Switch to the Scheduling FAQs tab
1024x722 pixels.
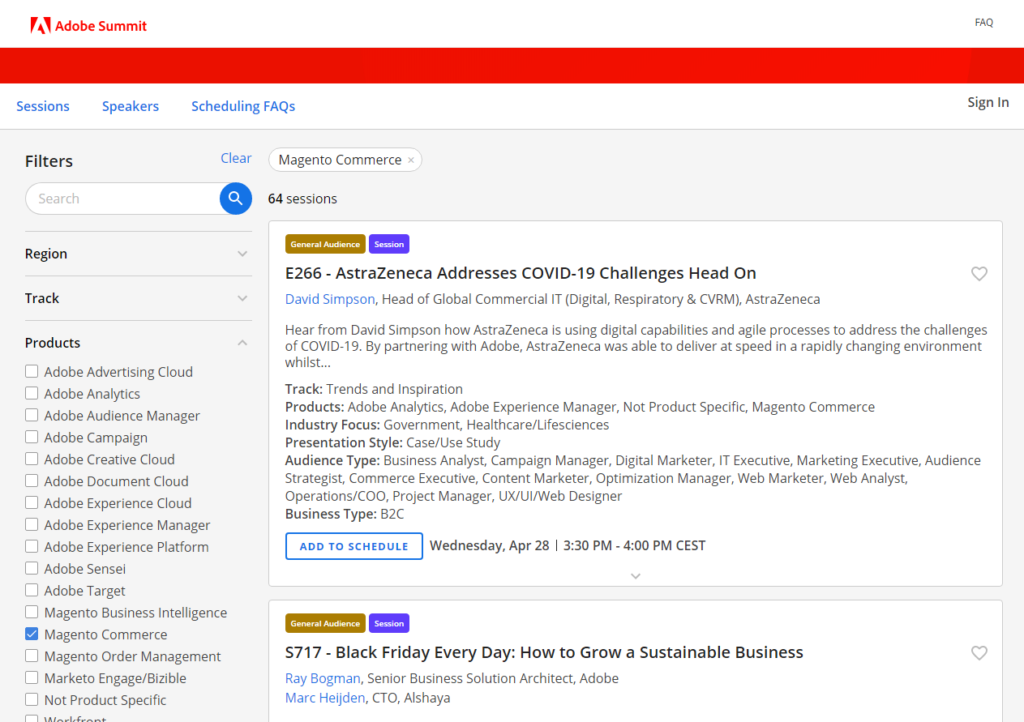[x=243, y=106]
